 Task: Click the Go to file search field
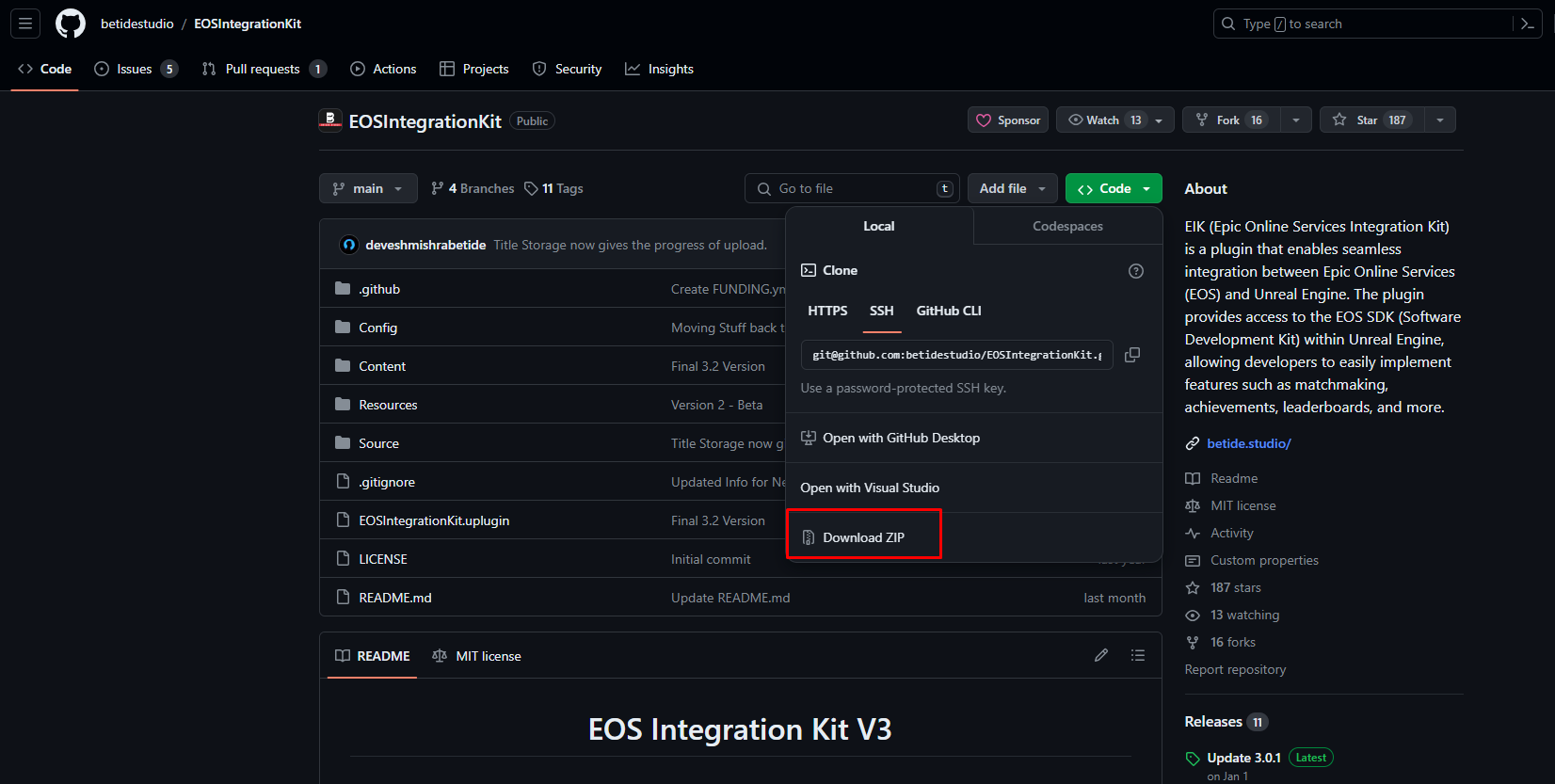[852, 189]
